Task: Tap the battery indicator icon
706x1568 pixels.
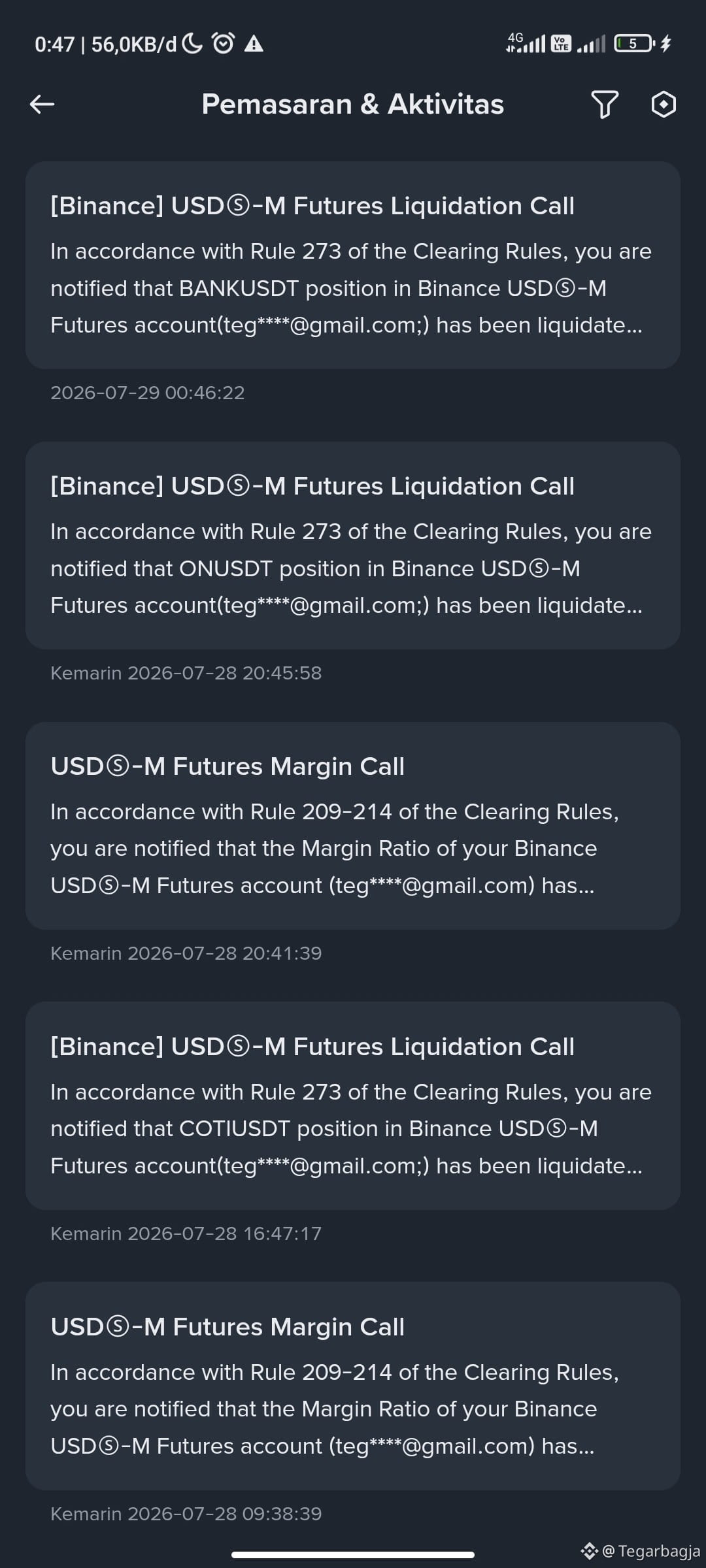Action: click(x=634, y=44)
